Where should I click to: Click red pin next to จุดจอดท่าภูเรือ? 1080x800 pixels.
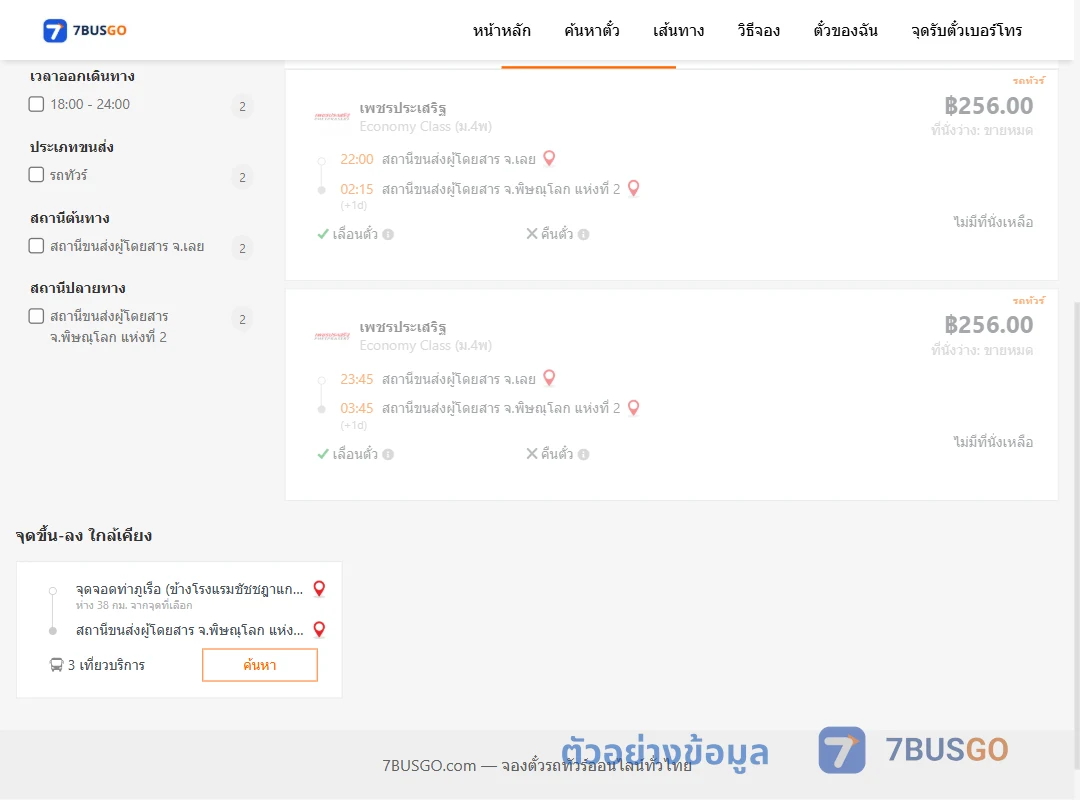[319, 588]
